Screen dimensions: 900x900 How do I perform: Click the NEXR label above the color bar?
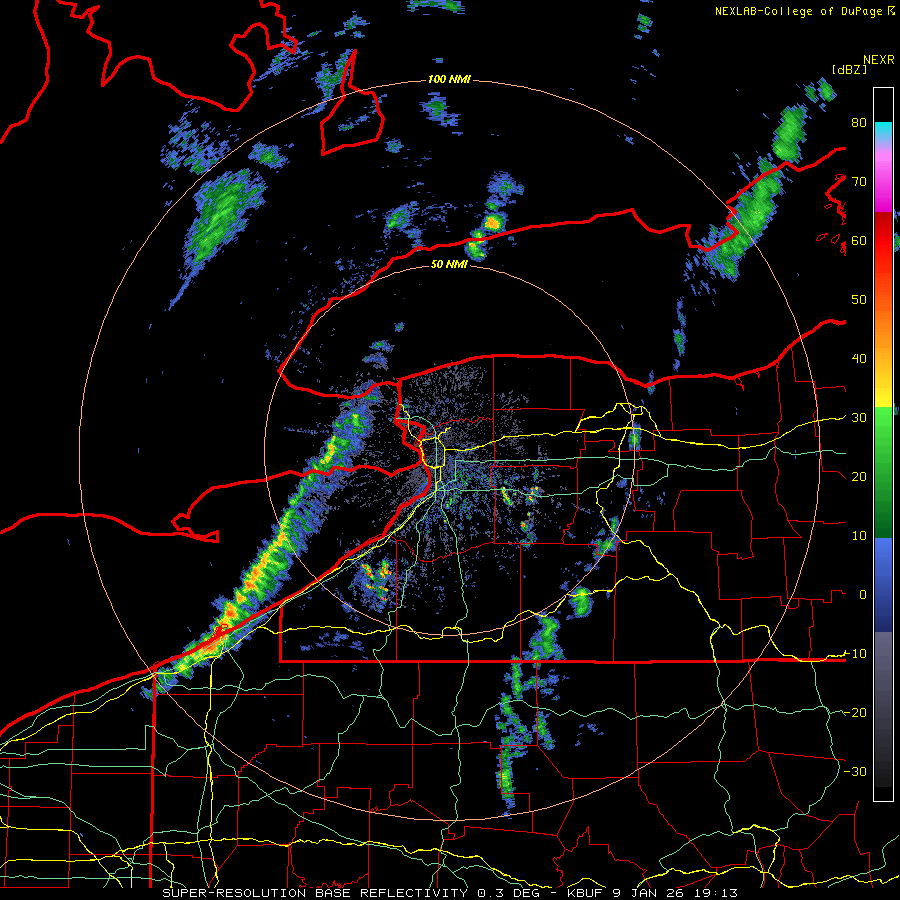pos(879,60)
